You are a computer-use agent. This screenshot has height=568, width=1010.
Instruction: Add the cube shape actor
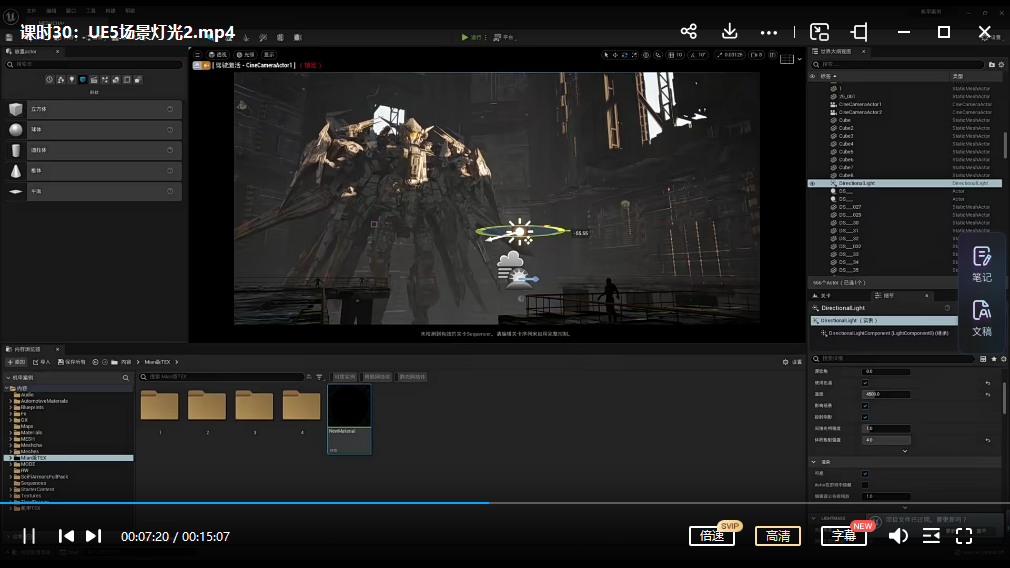coord(94,109)
